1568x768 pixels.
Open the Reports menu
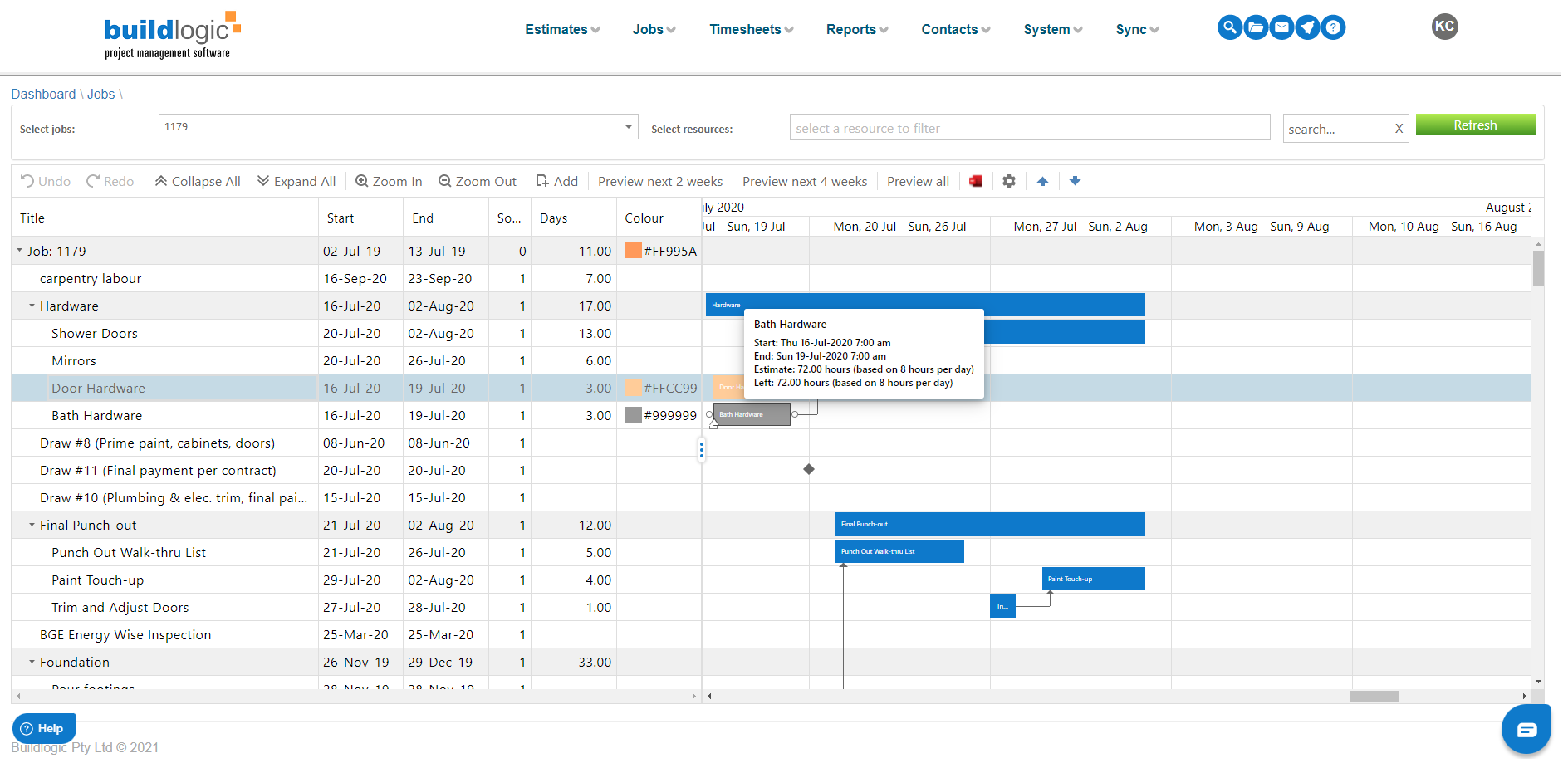pos(855,29)
